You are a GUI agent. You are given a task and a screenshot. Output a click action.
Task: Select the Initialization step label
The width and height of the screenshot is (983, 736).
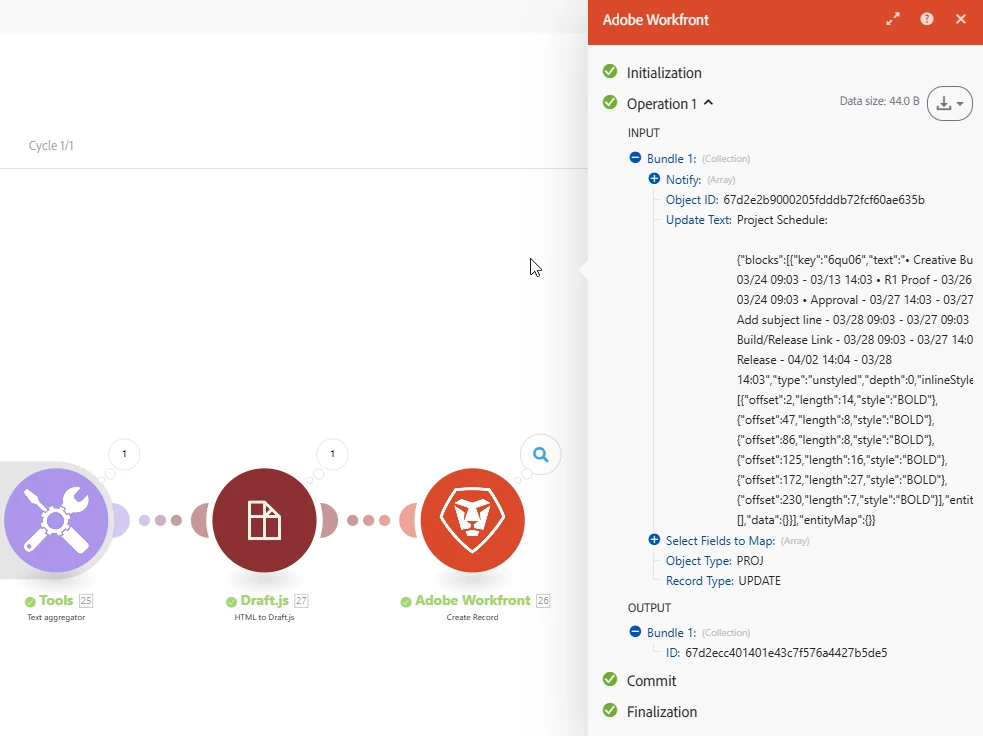pyautogui.click(x=664, y=73)
